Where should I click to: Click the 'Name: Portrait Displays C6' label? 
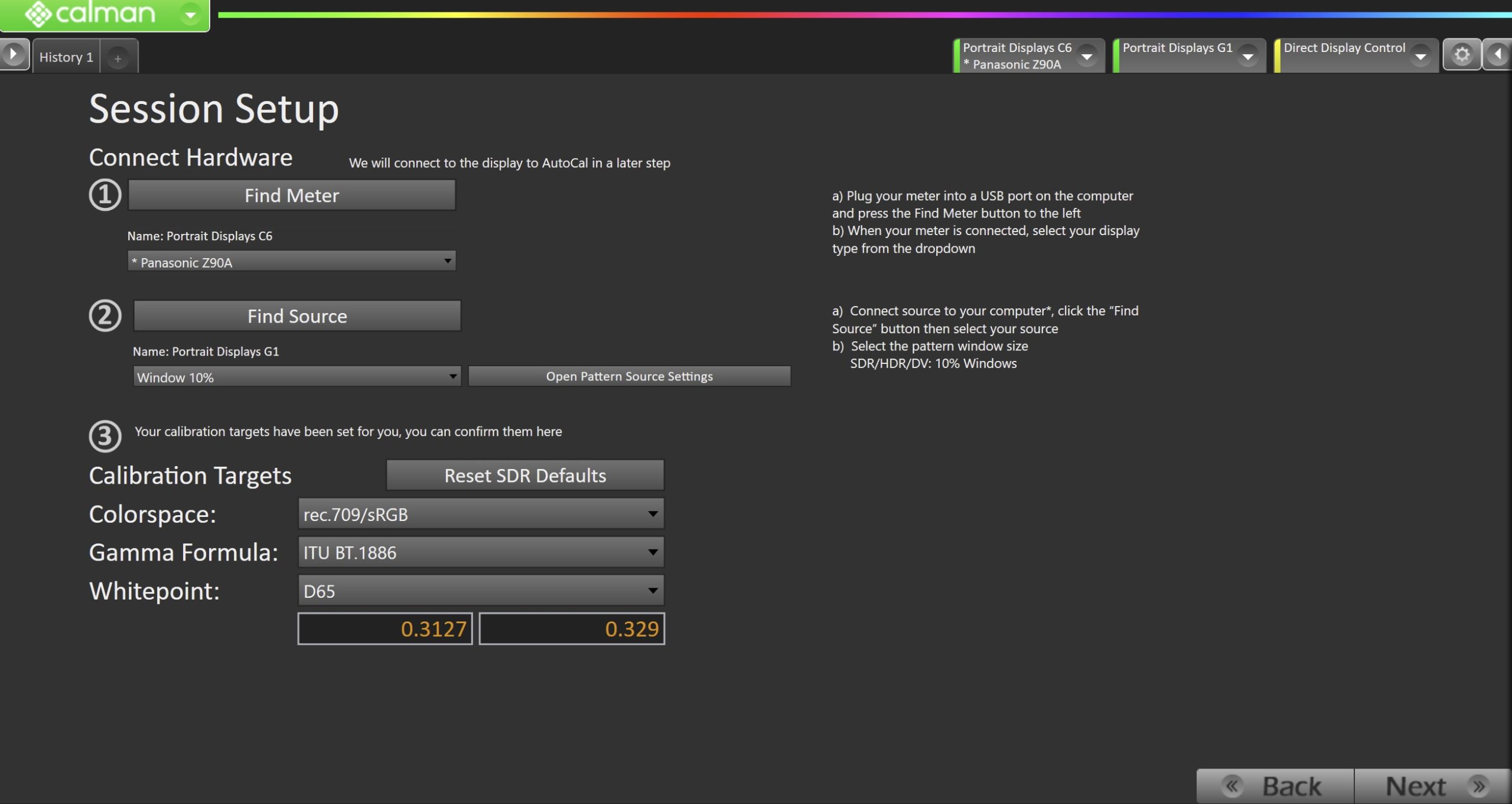click(200, 236)
